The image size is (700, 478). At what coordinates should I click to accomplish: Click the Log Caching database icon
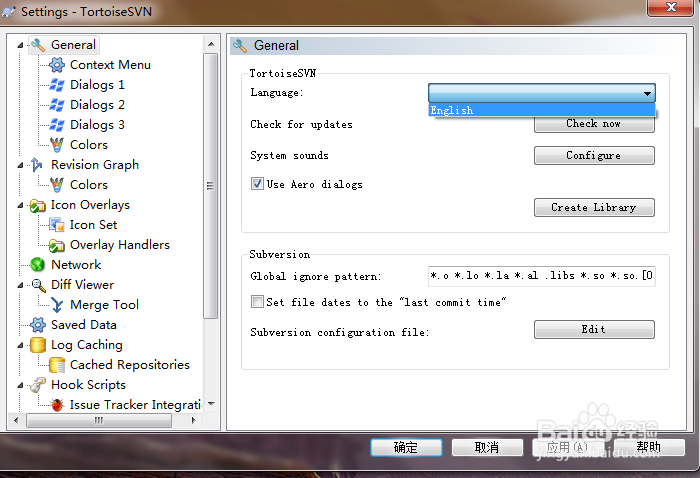click(38, 345)
